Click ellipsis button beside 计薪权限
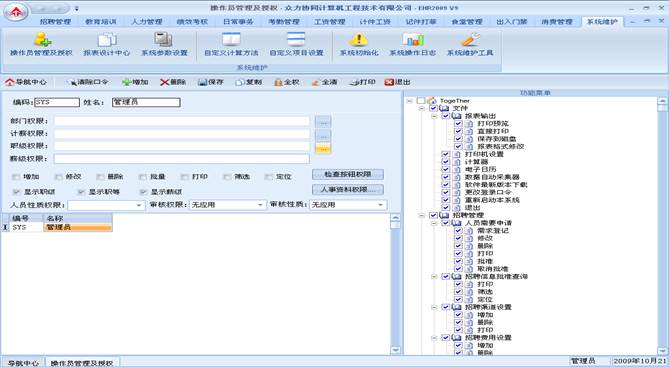Screen dimensions: 669x367 coord(323,135)
